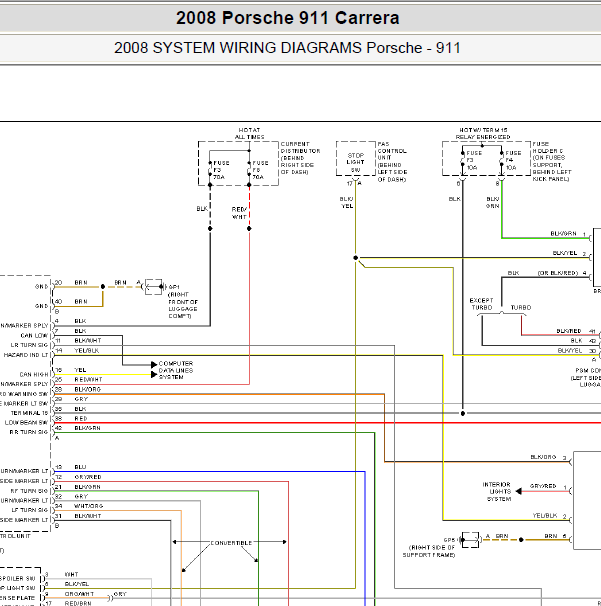Click the "GRY/RED" label at pin 12
This screenshot has width=601, height=606.
click(88, 477)
